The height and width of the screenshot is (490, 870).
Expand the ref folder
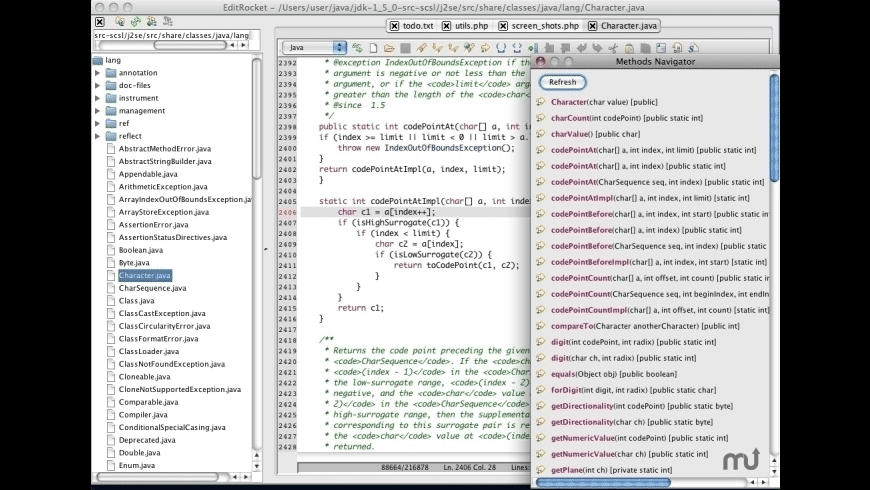click(98, 123)
